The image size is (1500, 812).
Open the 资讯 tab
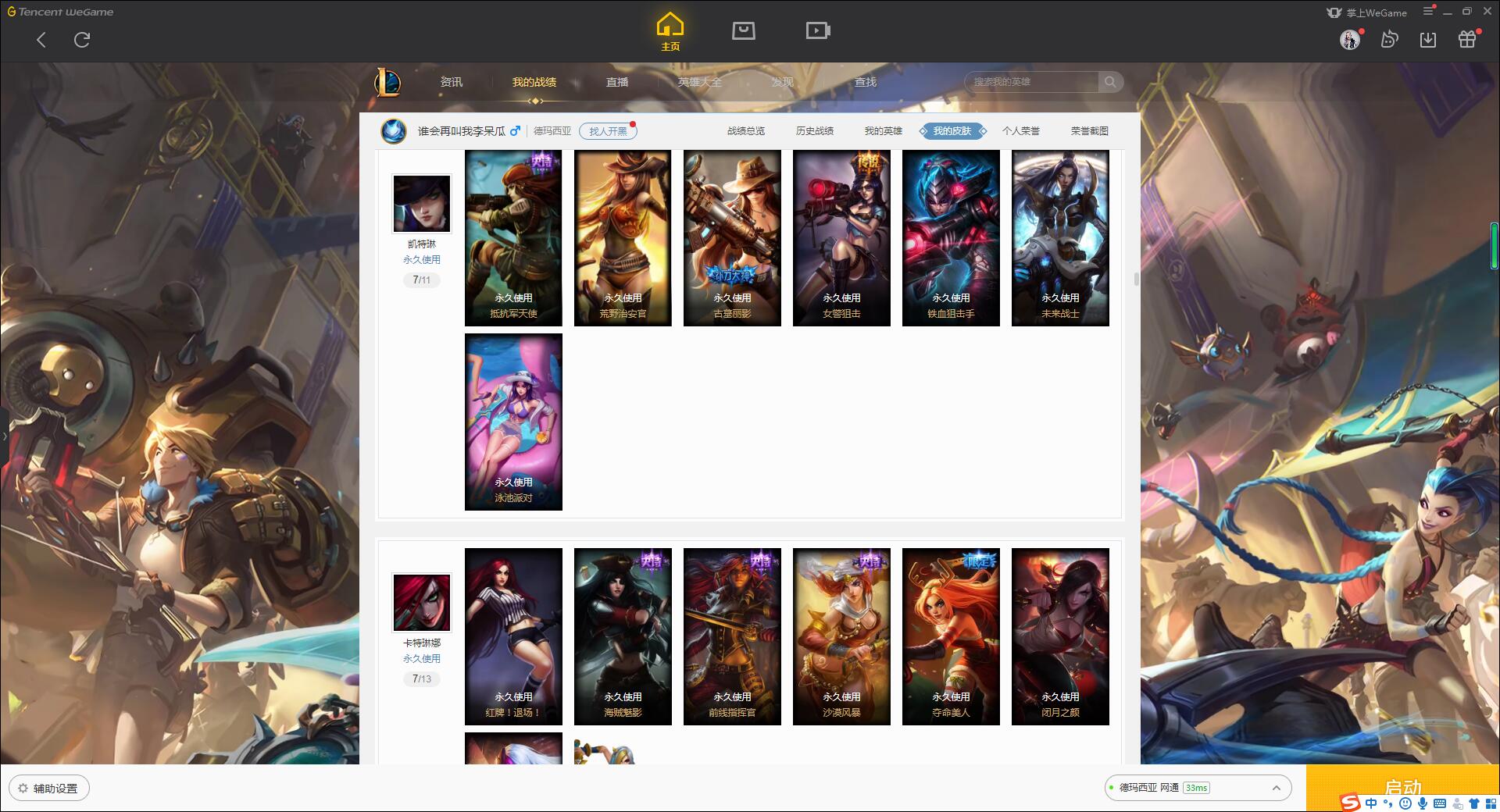(451, 82)
